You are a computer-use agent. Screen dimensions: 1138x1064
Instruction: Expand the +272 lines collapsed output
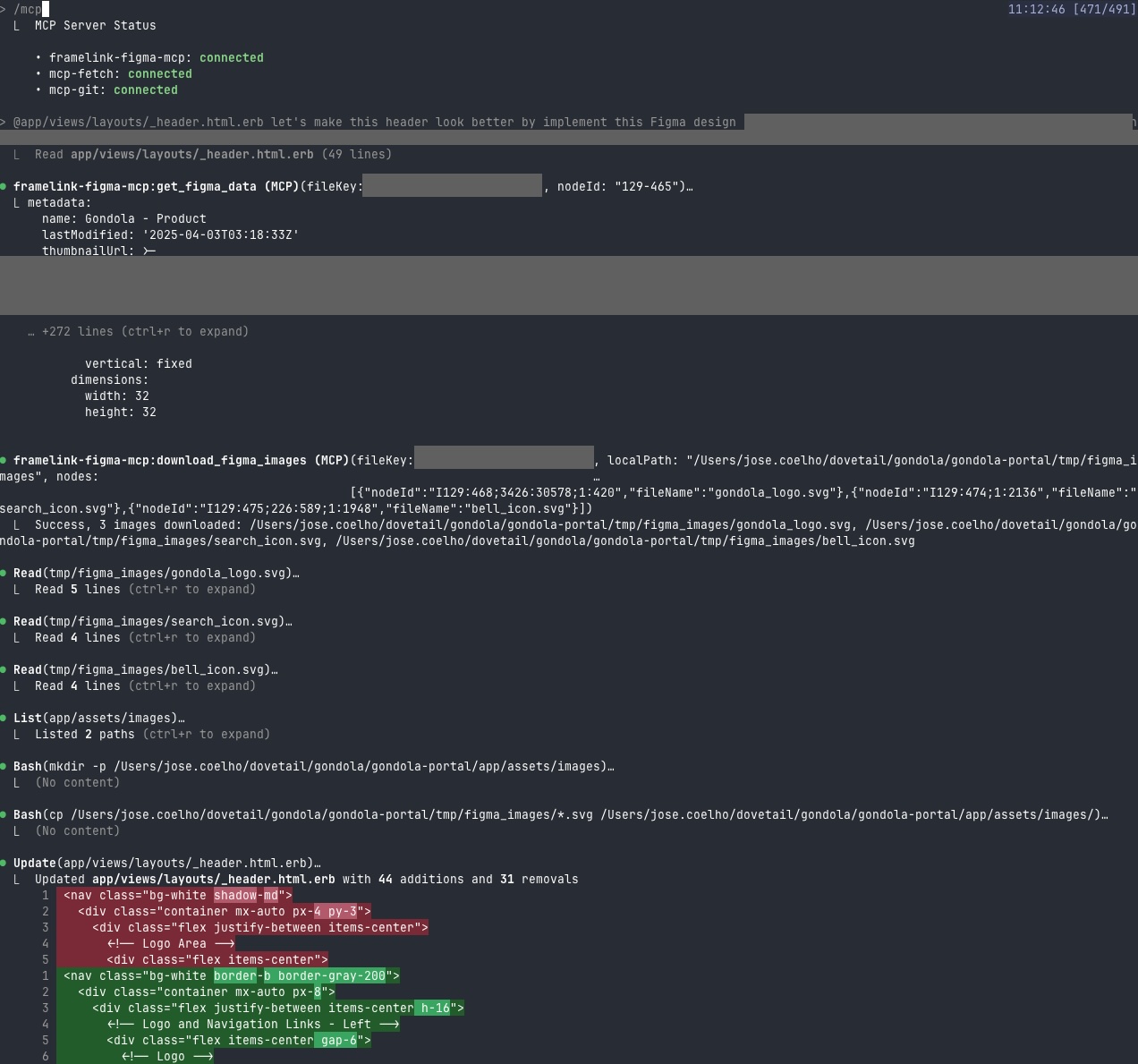click(x=145, y=331)
